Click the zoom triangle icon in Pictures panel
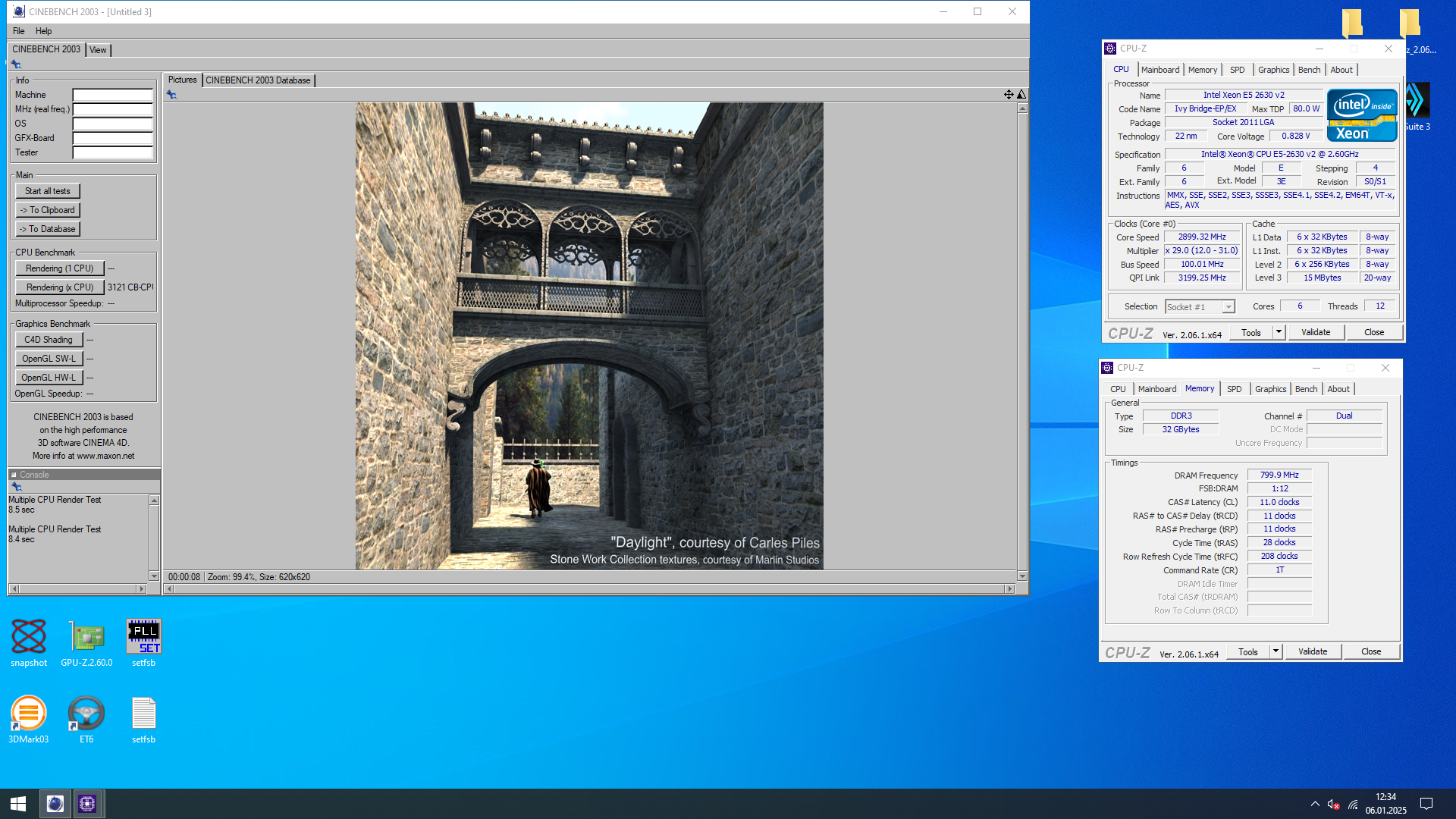 [1021, 95]
